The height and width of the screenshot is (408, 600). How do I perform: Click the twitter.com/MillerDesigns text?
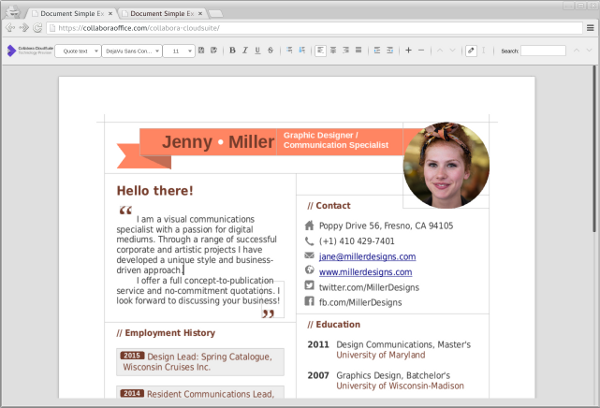[369, 287]
